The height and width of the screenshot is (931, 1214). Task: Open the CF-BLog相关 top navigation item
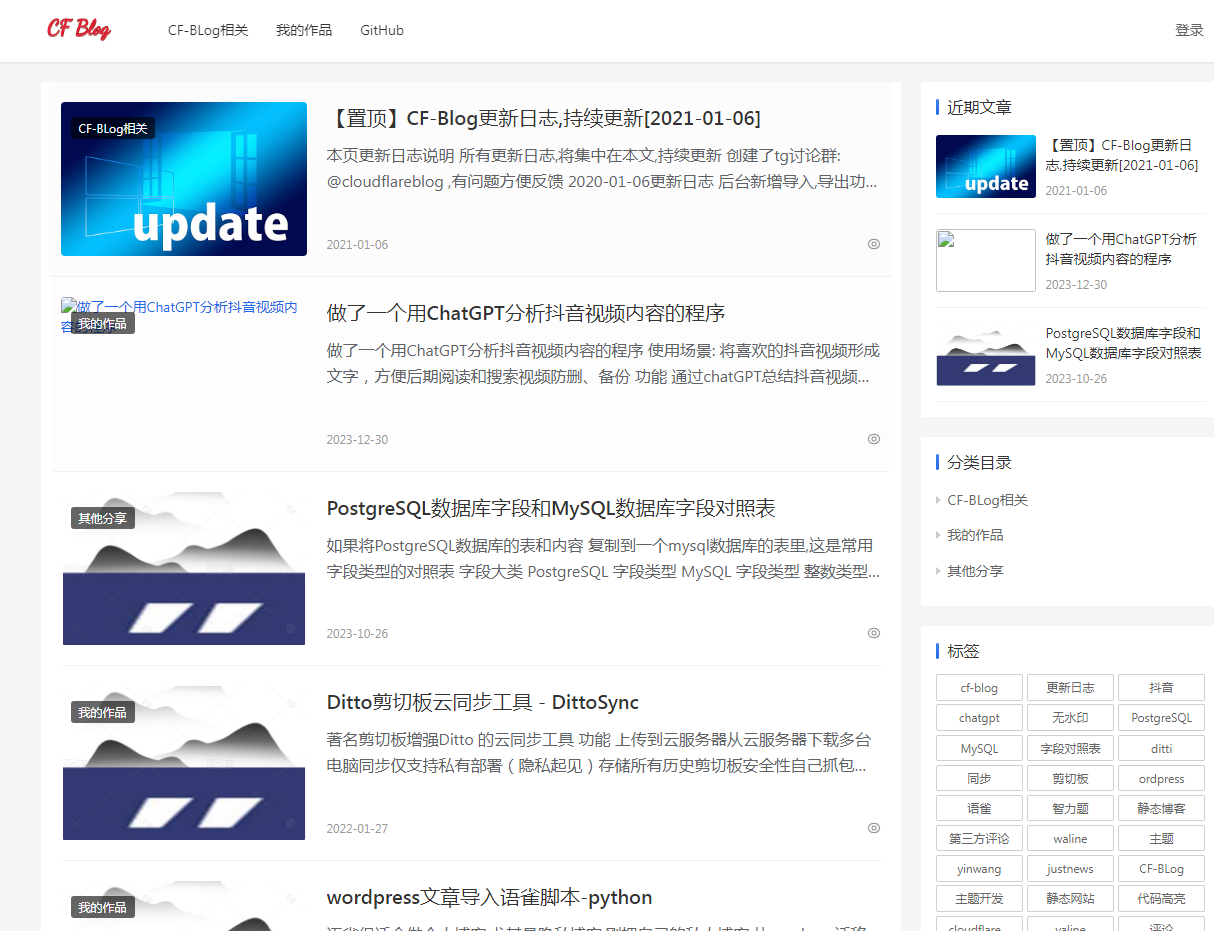coord(208,30)
